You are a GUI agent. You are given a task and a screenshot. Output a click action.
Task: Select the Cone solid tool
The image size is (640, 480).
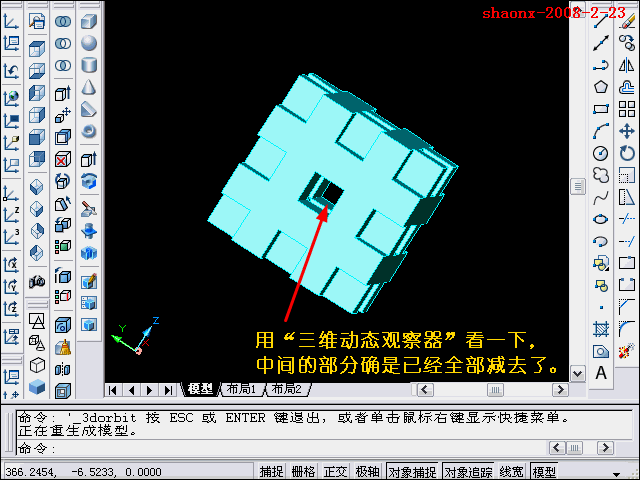click(x=89, y=87)
